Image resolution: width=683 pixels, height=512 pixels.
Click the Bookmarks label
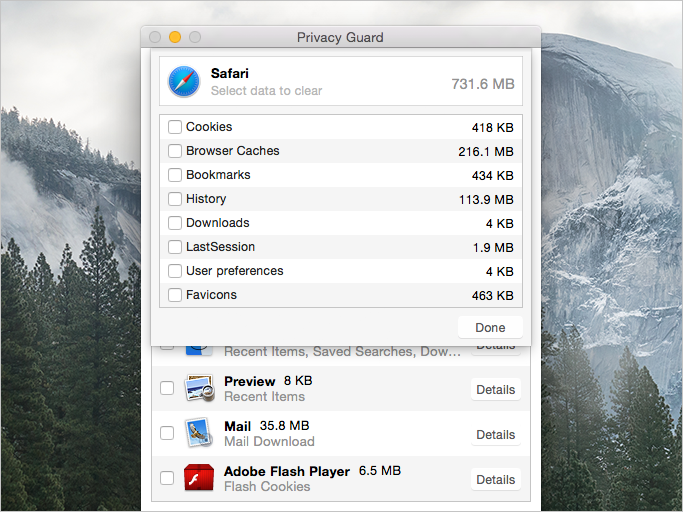tap(218, 175)
